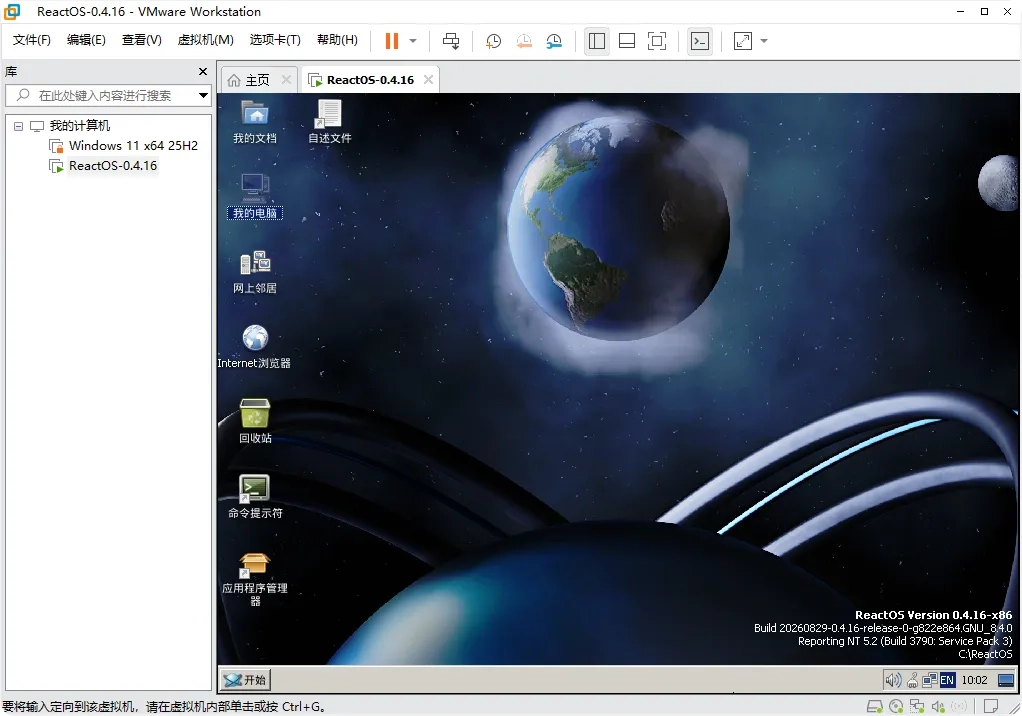
Task: Open the 文件(F) menu
Action: [31, 40]
